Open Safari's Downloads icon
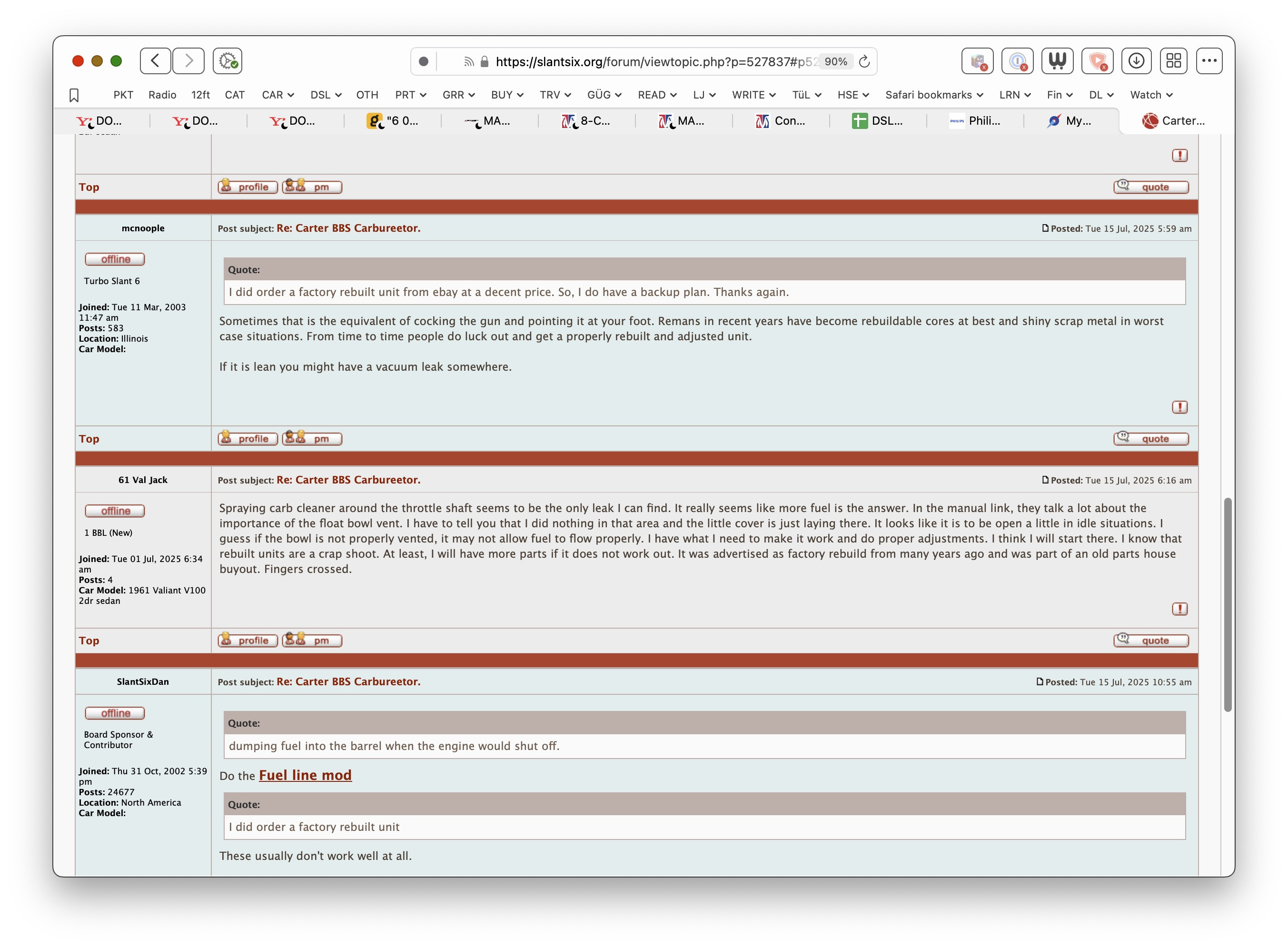Image resolution: width=1288 pixels, height=947 pixels. [x=1137, y=60]
